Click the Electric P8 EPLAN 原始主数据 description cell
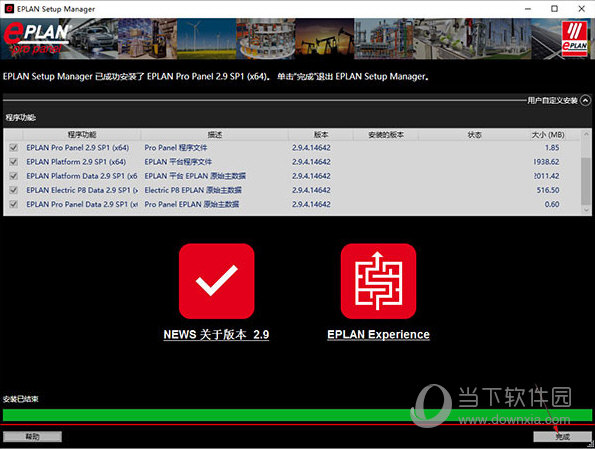 coord(193,190)
